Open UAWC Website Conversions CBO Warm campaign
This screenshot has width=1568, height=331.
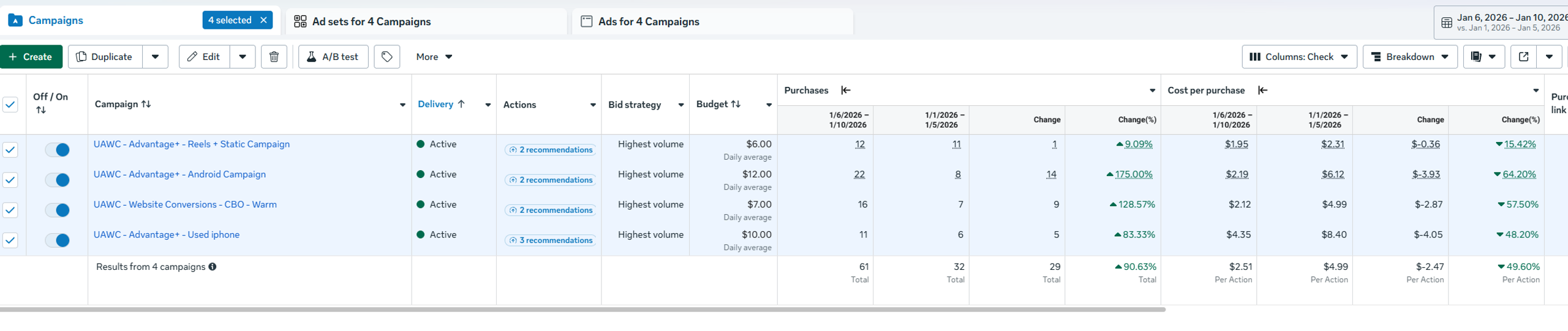[x=185, y=204]
